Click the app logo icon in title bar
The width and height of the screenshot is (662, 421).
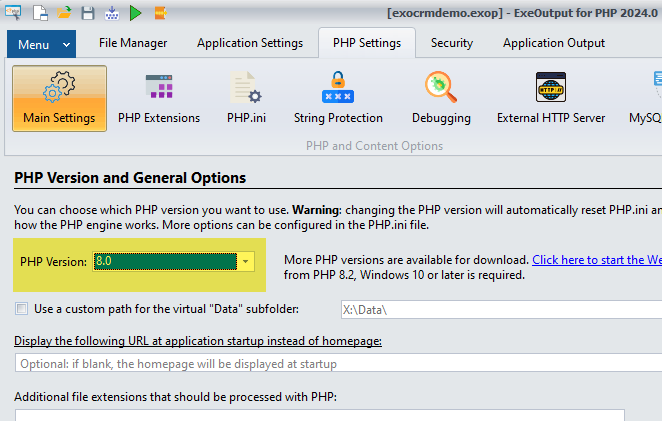coord(14,12)
